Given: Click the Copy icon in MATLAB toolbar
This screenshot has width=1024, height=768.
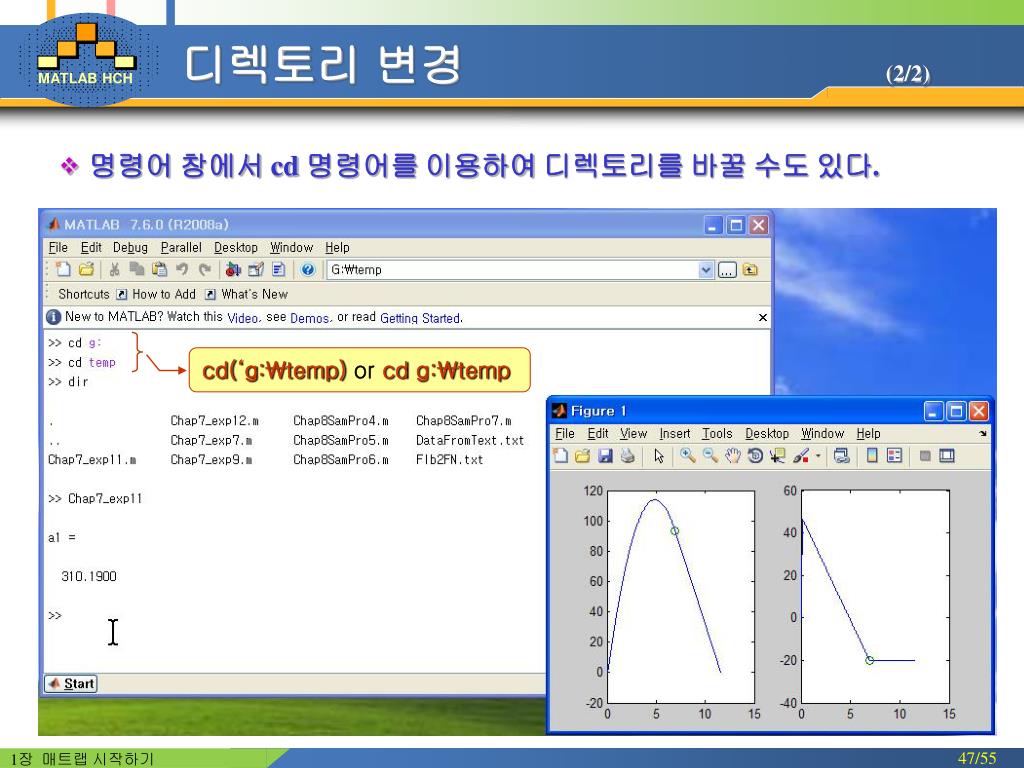Looking at the screenshot, I should coord(137,269).
